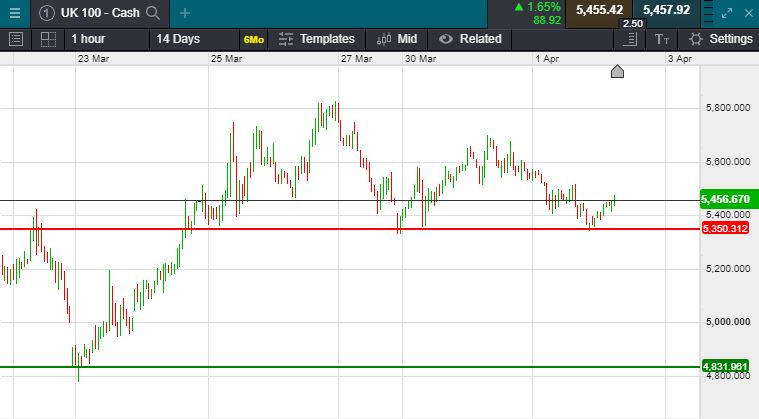Click the 1 Apr date label
The image size is (759, 419).
tap(547, 59)
